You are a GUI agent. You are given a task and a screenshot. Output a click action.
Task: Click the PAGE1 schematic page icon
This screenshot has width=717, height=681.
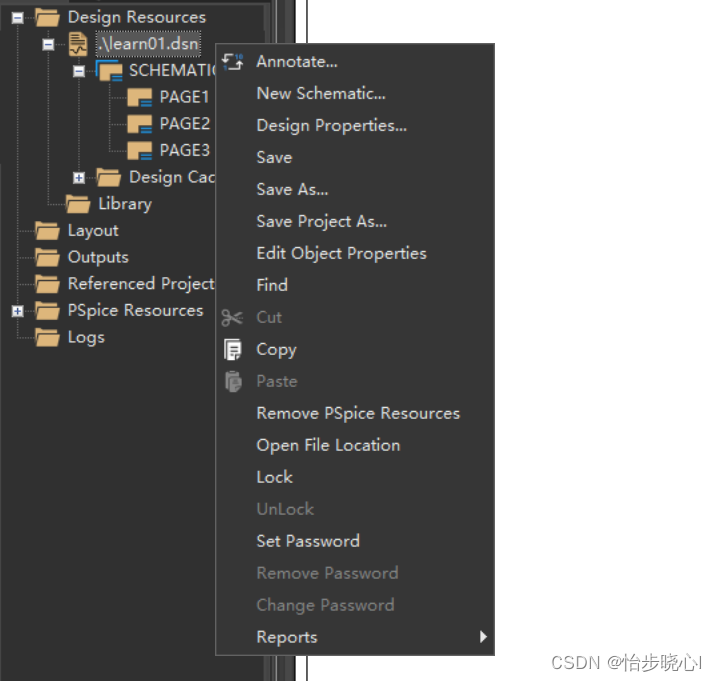click(140, 98)
